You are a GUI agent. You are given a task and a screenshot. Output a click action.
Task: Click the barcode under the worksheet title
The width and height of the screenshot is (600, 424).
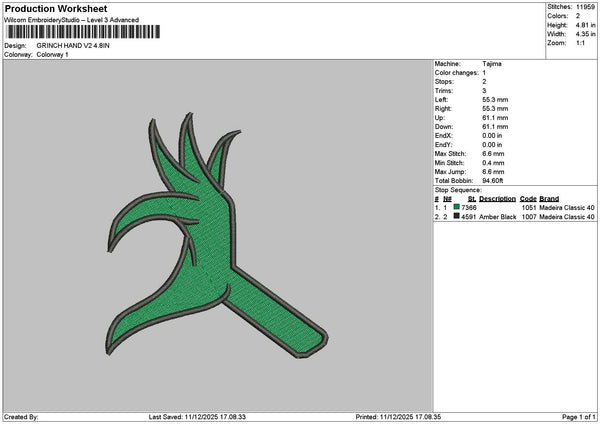(x=75, y=33)
